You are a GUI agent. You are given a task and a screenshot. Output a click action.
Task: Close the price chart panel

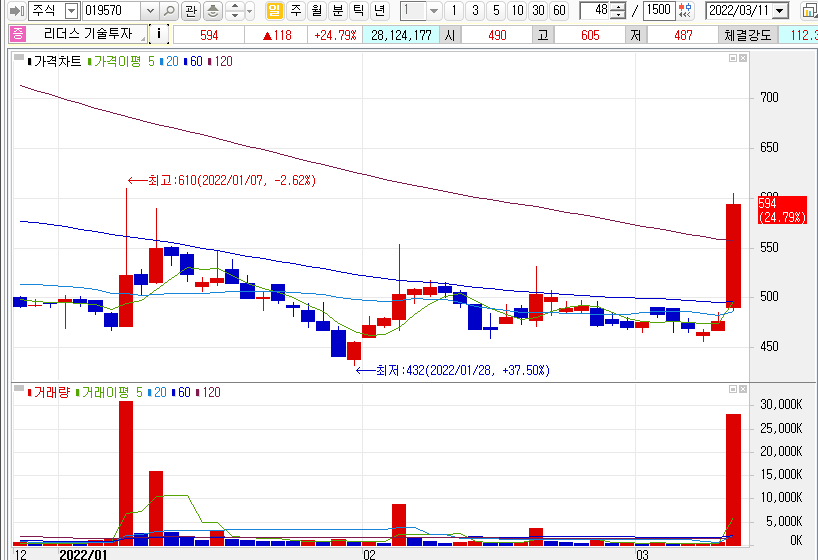coord(743,58)
